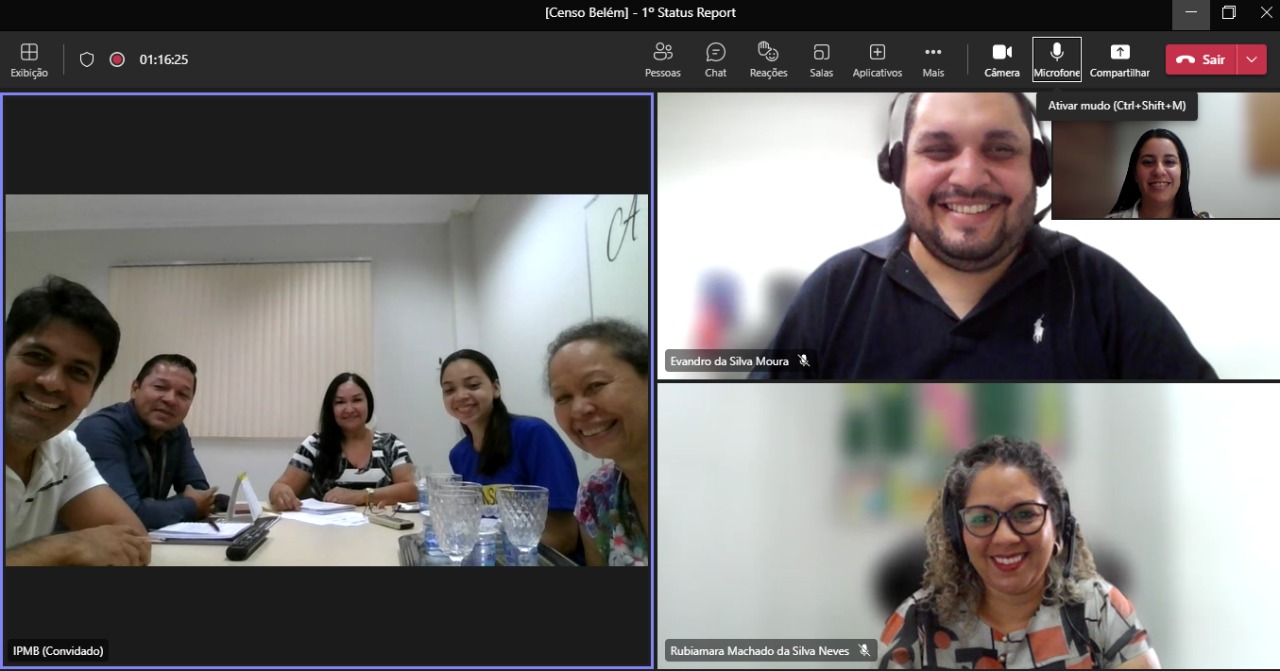Click the red recording indicator
The width and height of the screenshot is (1280, 671).
point(117,60)
